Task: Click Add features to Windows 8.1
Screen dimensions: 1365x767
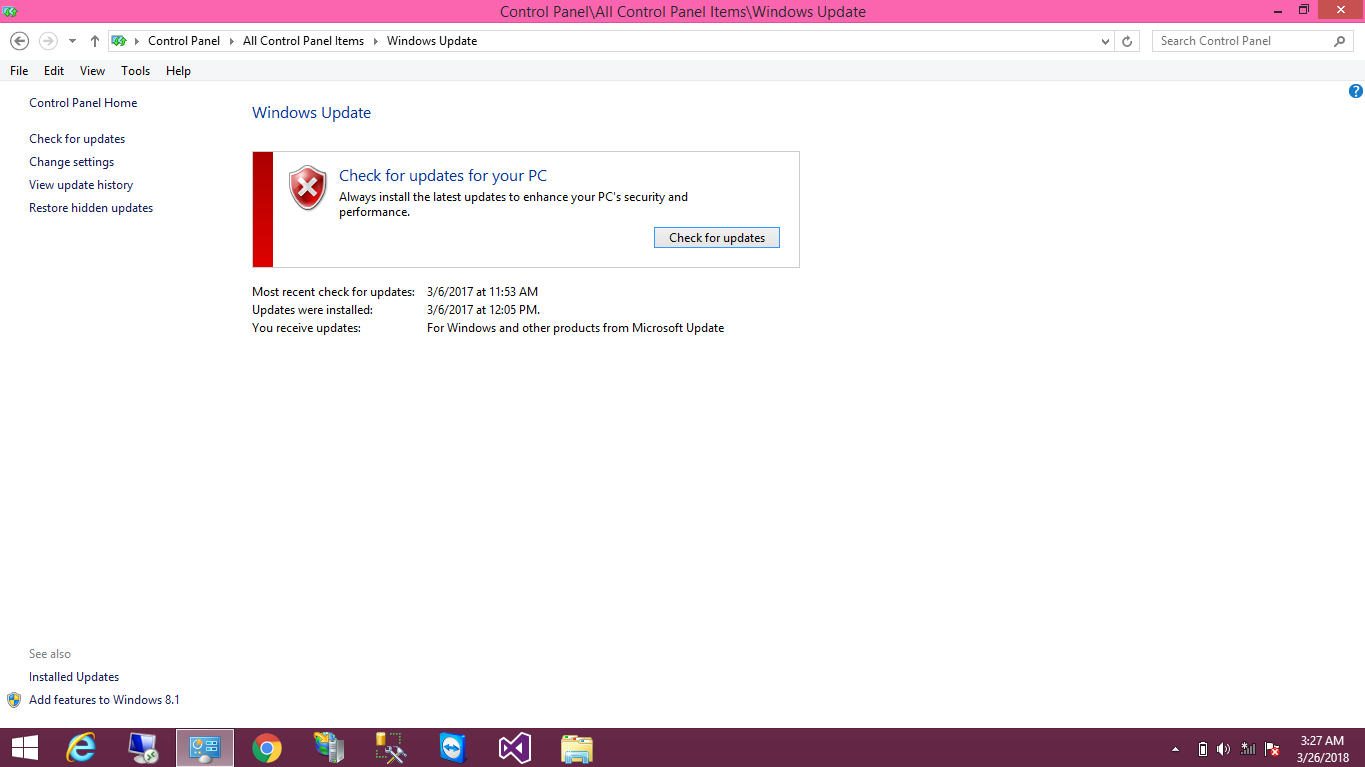Action: pos(104,700)
